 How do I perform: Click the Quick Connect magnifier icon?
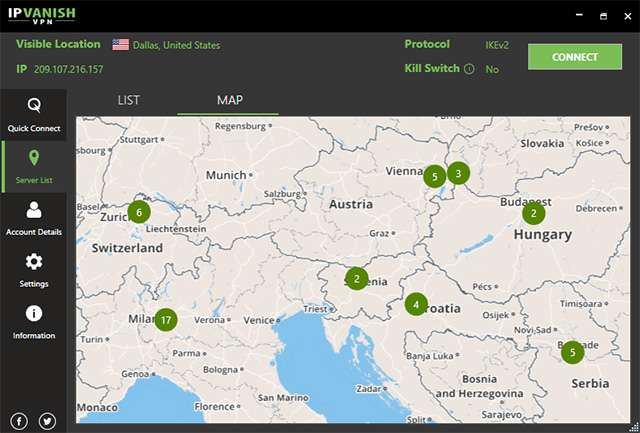[x=34, y=105]
